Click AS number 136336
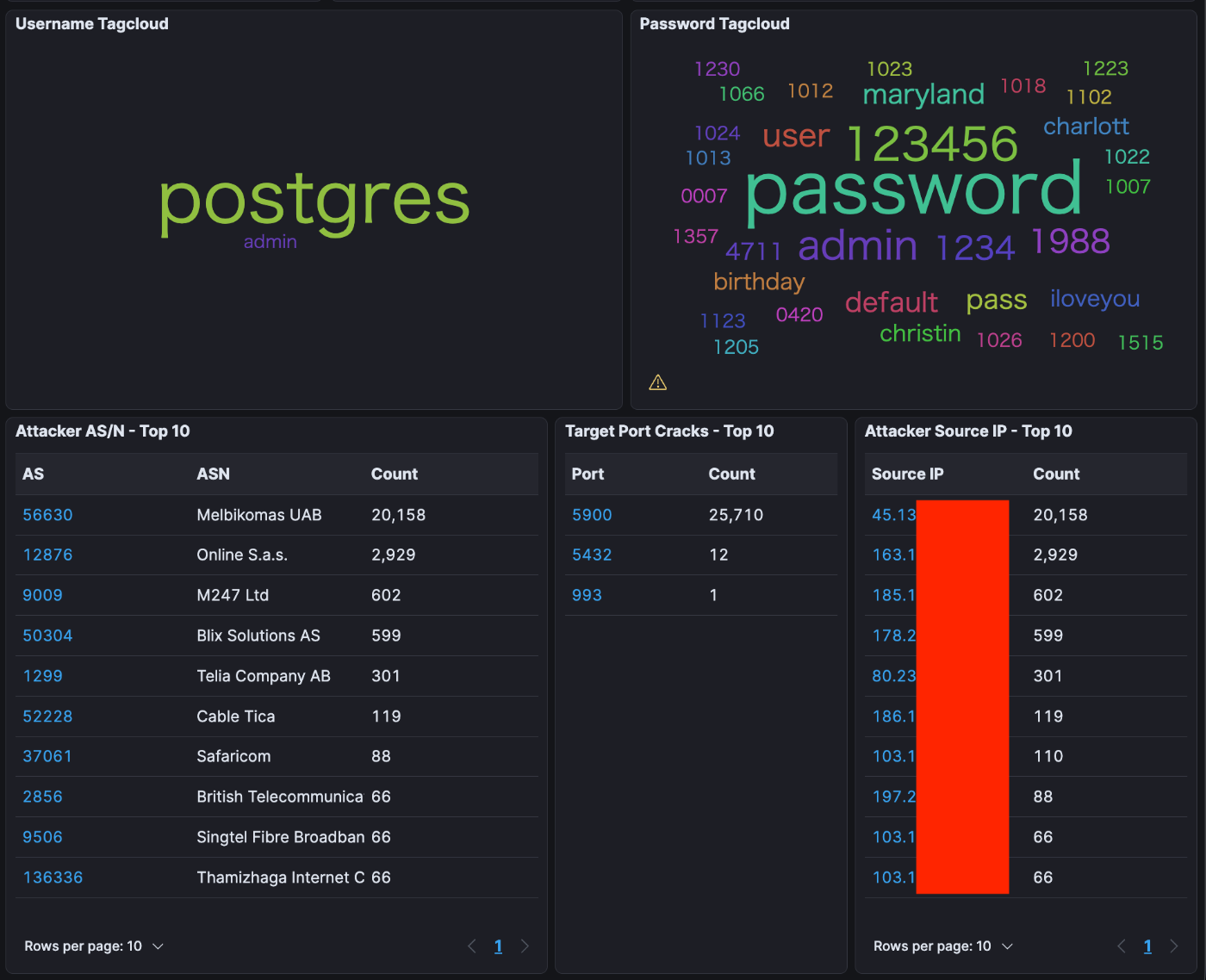 (x=53, y=878)
